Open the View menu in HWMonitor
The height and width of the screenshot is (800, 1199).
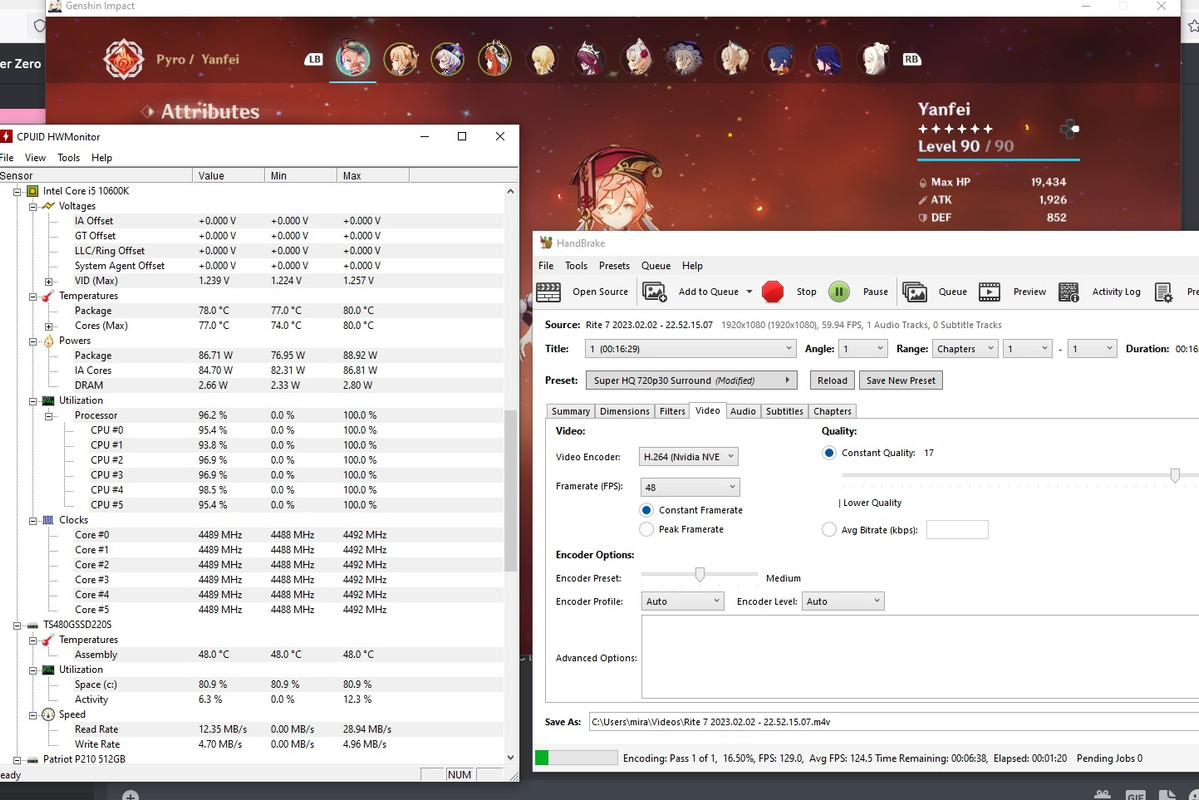pos(35,158)
